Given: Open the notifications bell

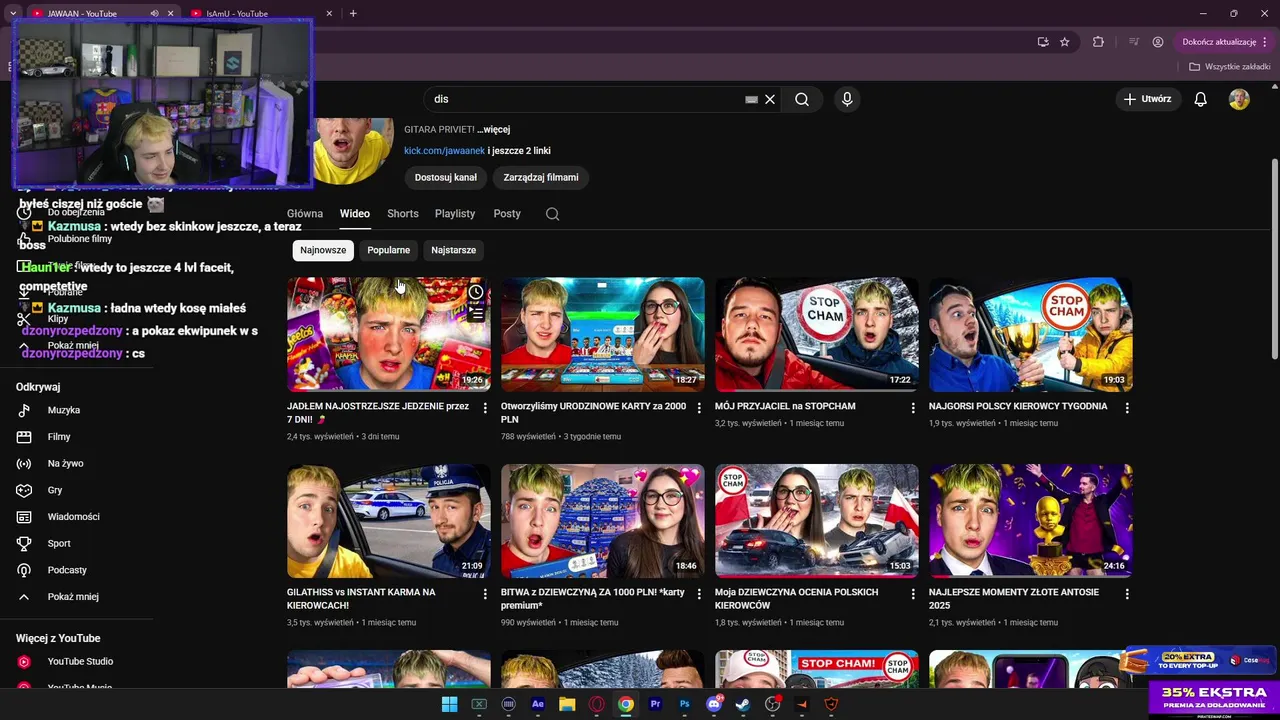Looking at the screenshot, I should [x=1201, y=99].
